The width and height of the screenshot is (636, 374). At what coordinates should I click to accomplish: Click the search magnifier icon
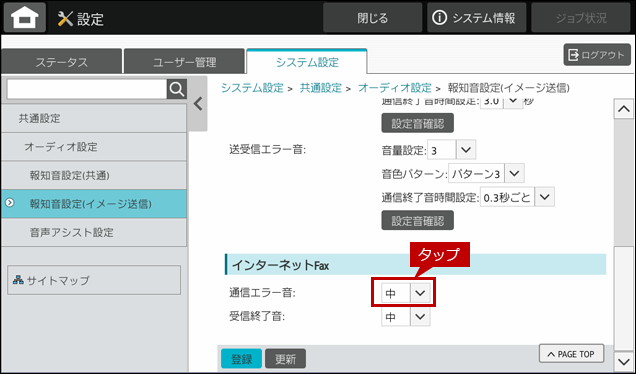(177, 89)
